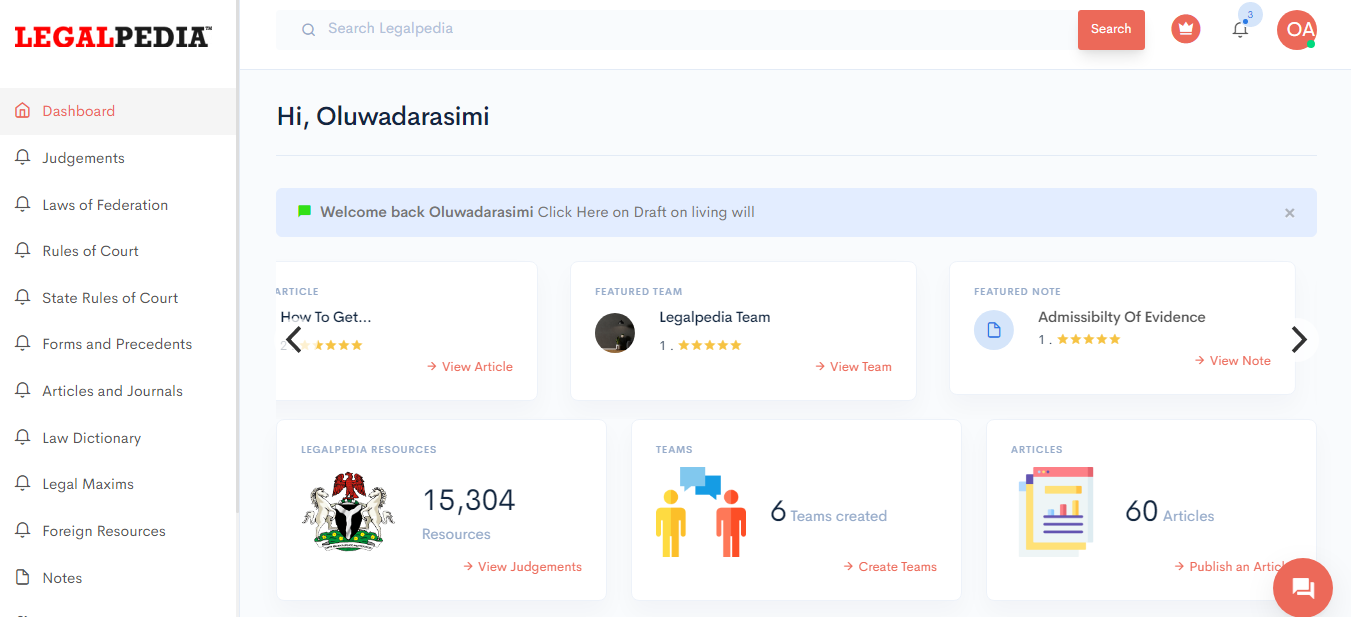Click the bell icon beside Articles and Journals
This screenshot has width=1351, height=617.
22,391
